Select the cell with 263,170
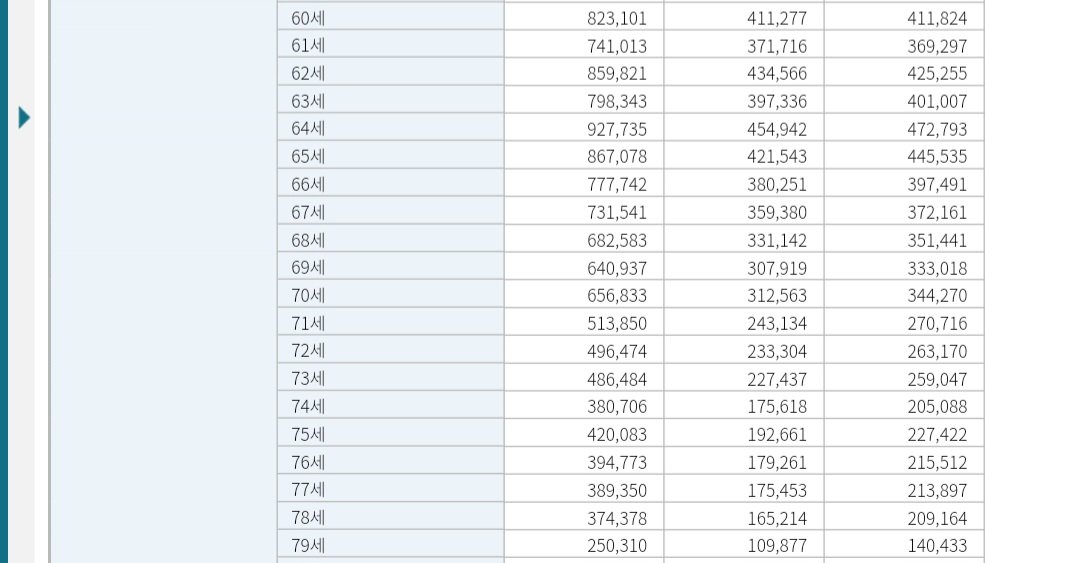Viewport: 1080px width, 563px height. (x=904, y=351)
